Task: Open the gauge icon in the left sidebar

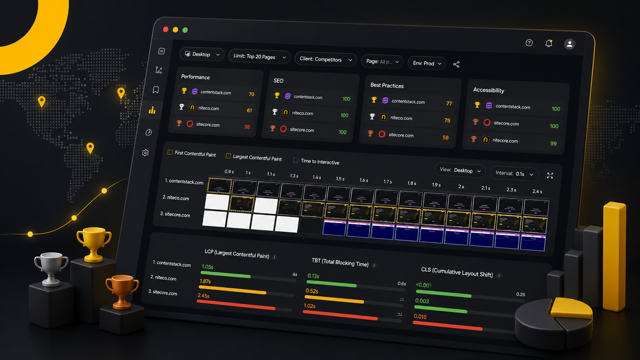Action: click(x=149, y=132)
